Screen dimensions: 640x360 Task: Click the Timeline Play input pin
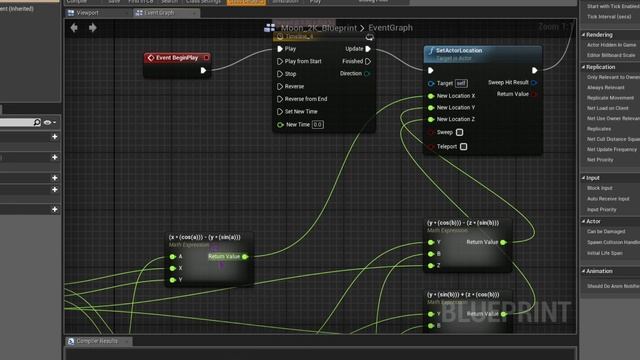tap(280, 49)
